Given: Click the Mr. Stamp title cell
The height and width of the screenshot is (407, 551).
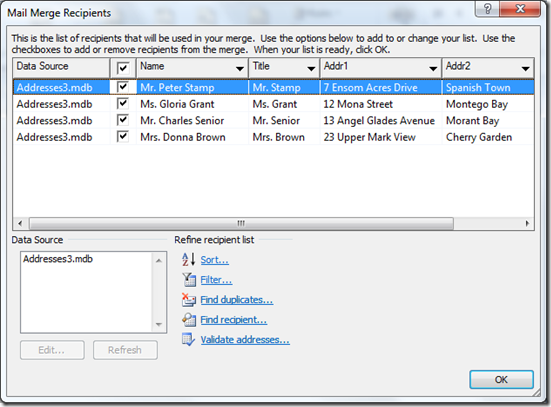Looking at the screenshot, I should point(284,88).
